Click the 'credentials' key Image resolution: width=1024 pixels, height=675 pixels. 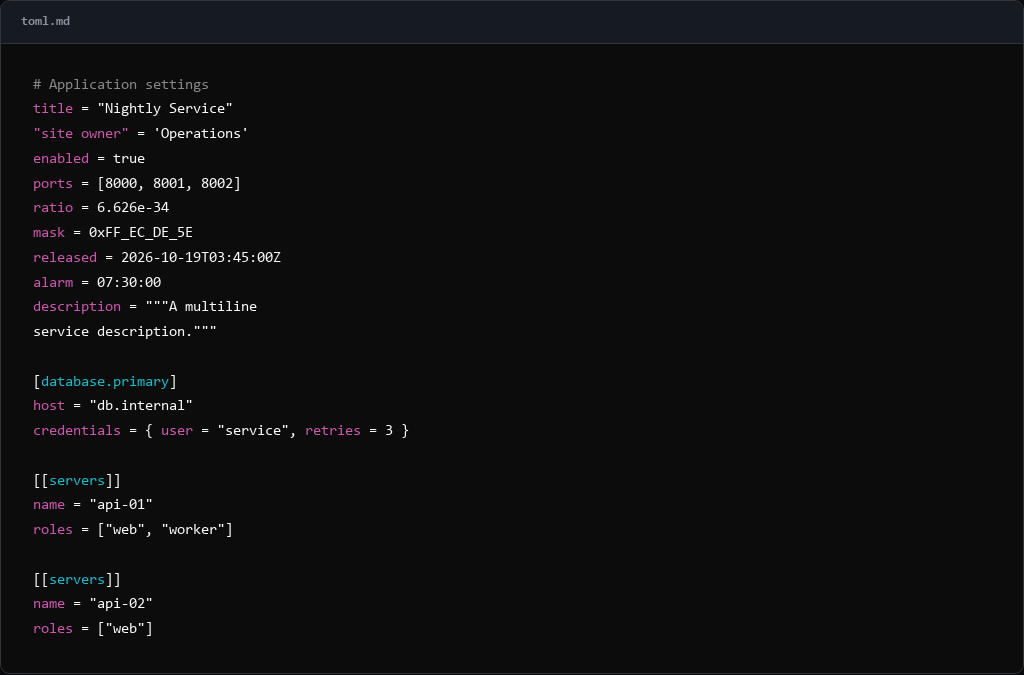click(77, 430)
